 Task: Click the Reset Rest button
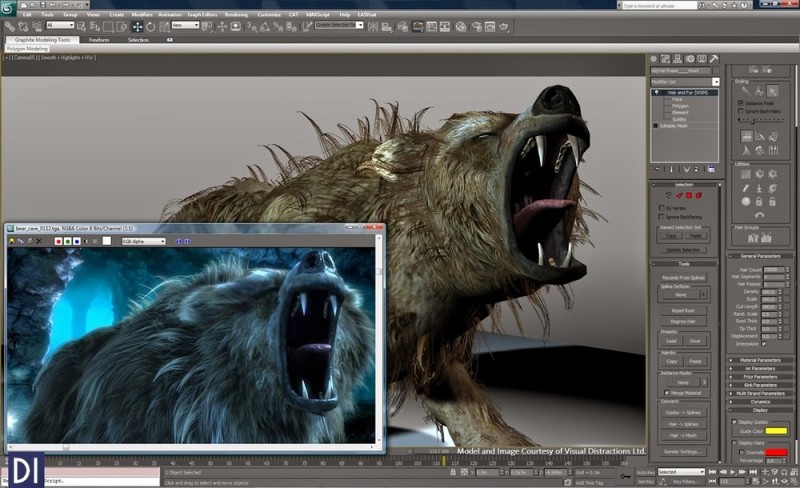[683, 310]
